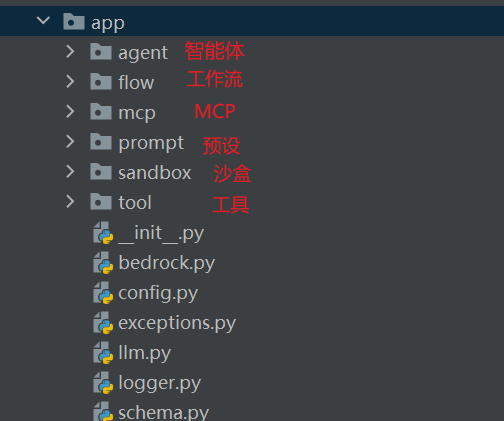Select exceptions.py in the tree
504x421 pixels.
(177, 323)
